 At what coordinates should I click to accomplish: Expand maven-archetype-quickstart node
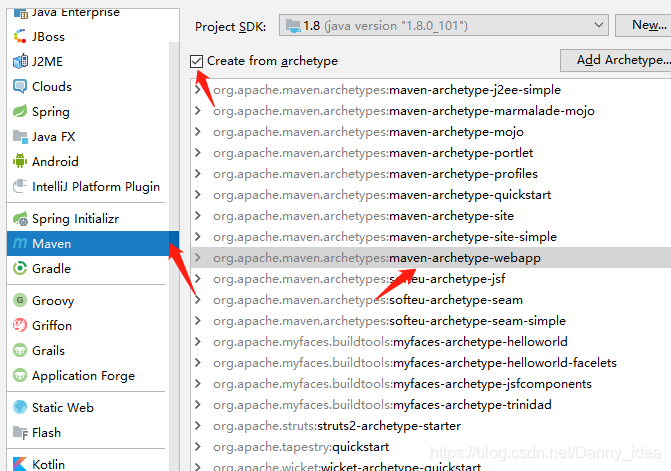(198, 195)
